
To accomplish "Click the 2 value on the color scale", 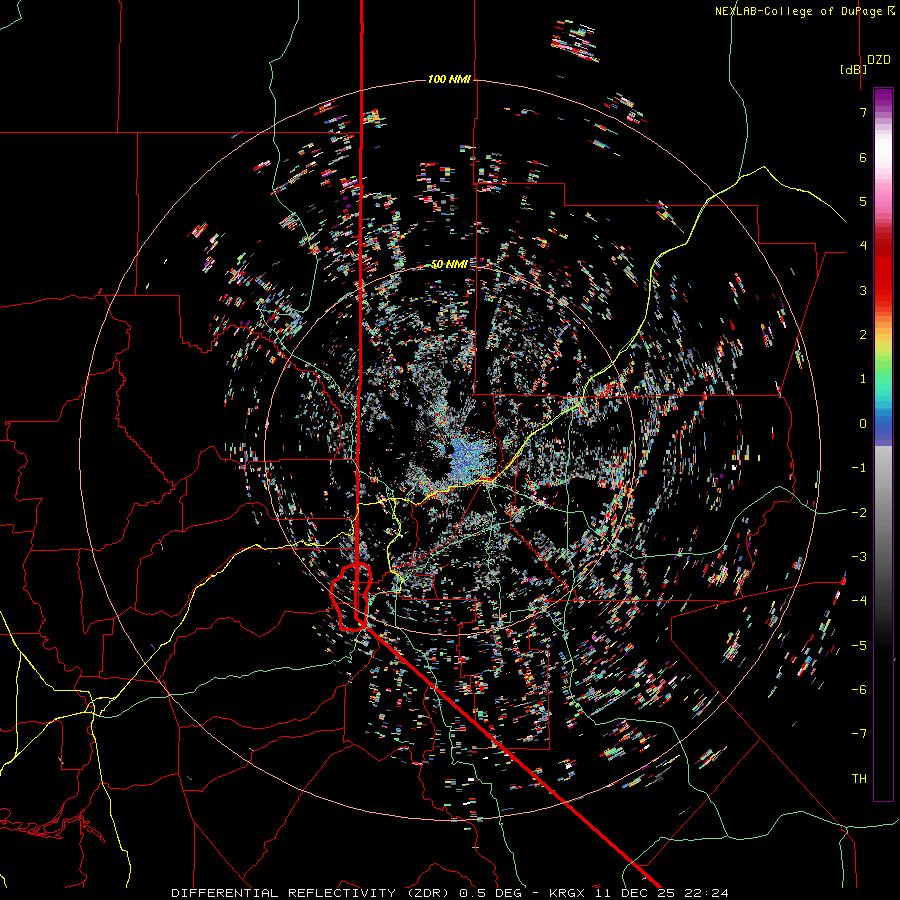I will (863, 335).
